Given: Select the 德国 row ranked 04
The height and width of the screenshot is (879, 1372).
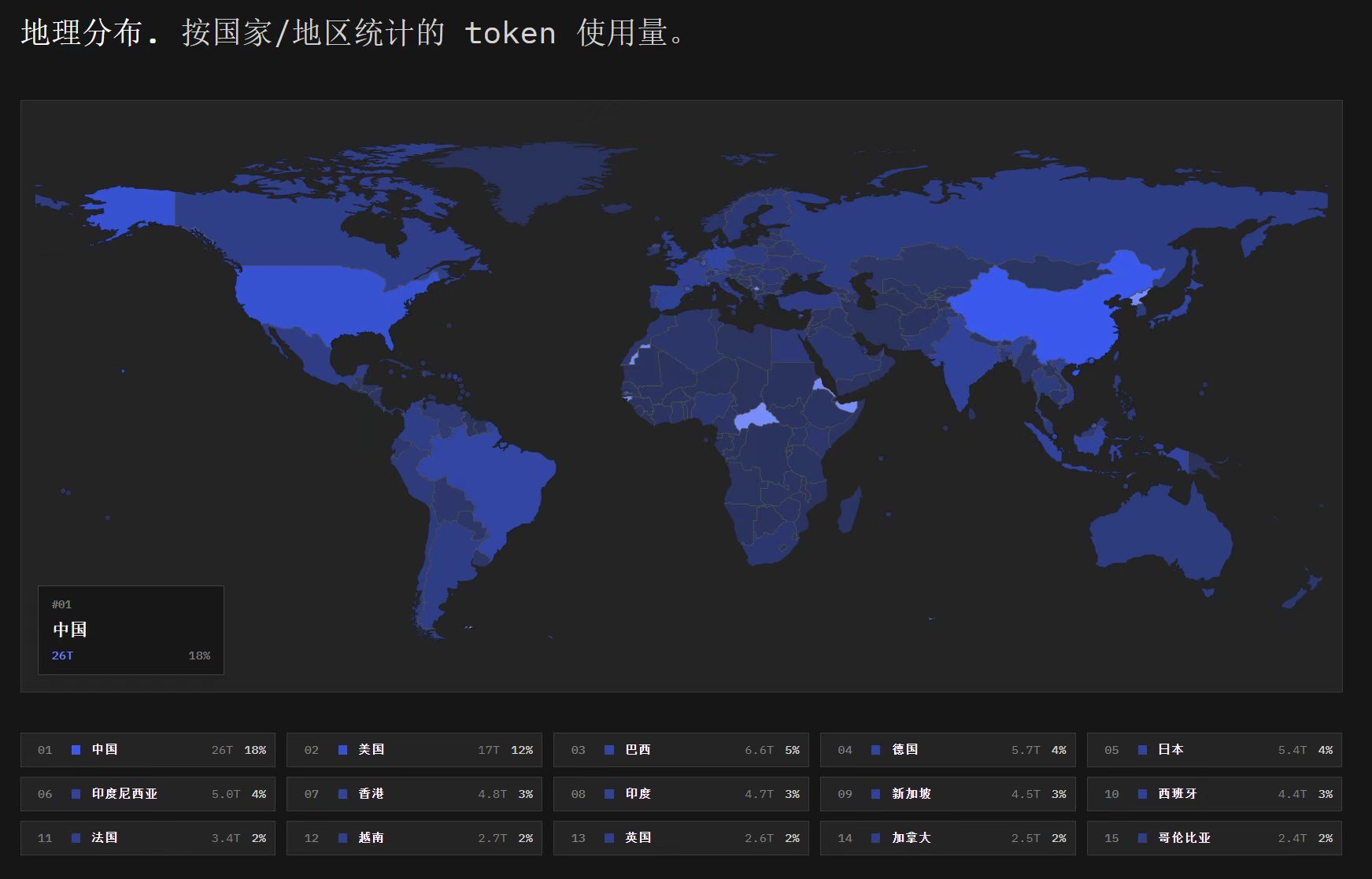Looking at the screenshot, I should (x=948, y=750).
